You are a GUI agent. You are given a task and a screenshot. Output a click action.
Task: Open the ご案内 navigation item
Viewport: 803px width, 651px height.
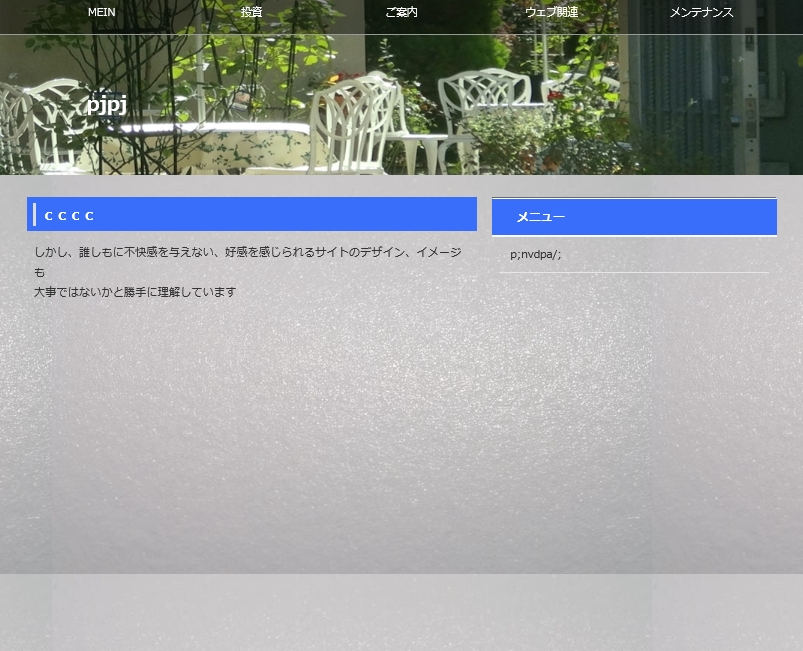point(402,12)
